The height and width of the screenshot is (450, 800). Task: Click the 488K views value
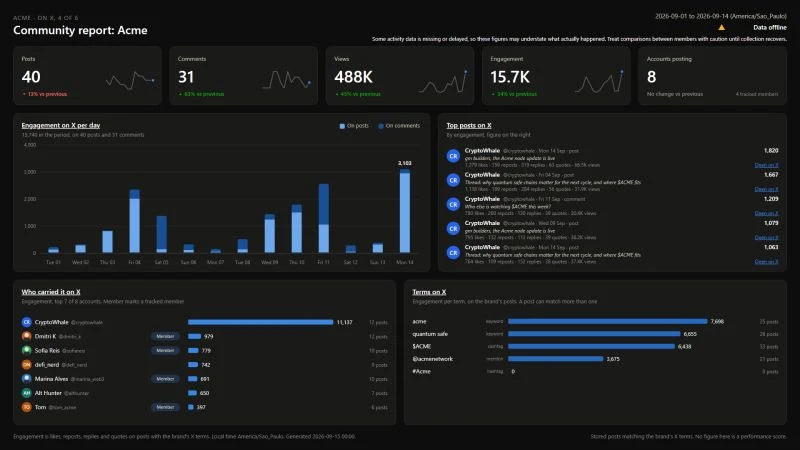(x=353, y=77)
